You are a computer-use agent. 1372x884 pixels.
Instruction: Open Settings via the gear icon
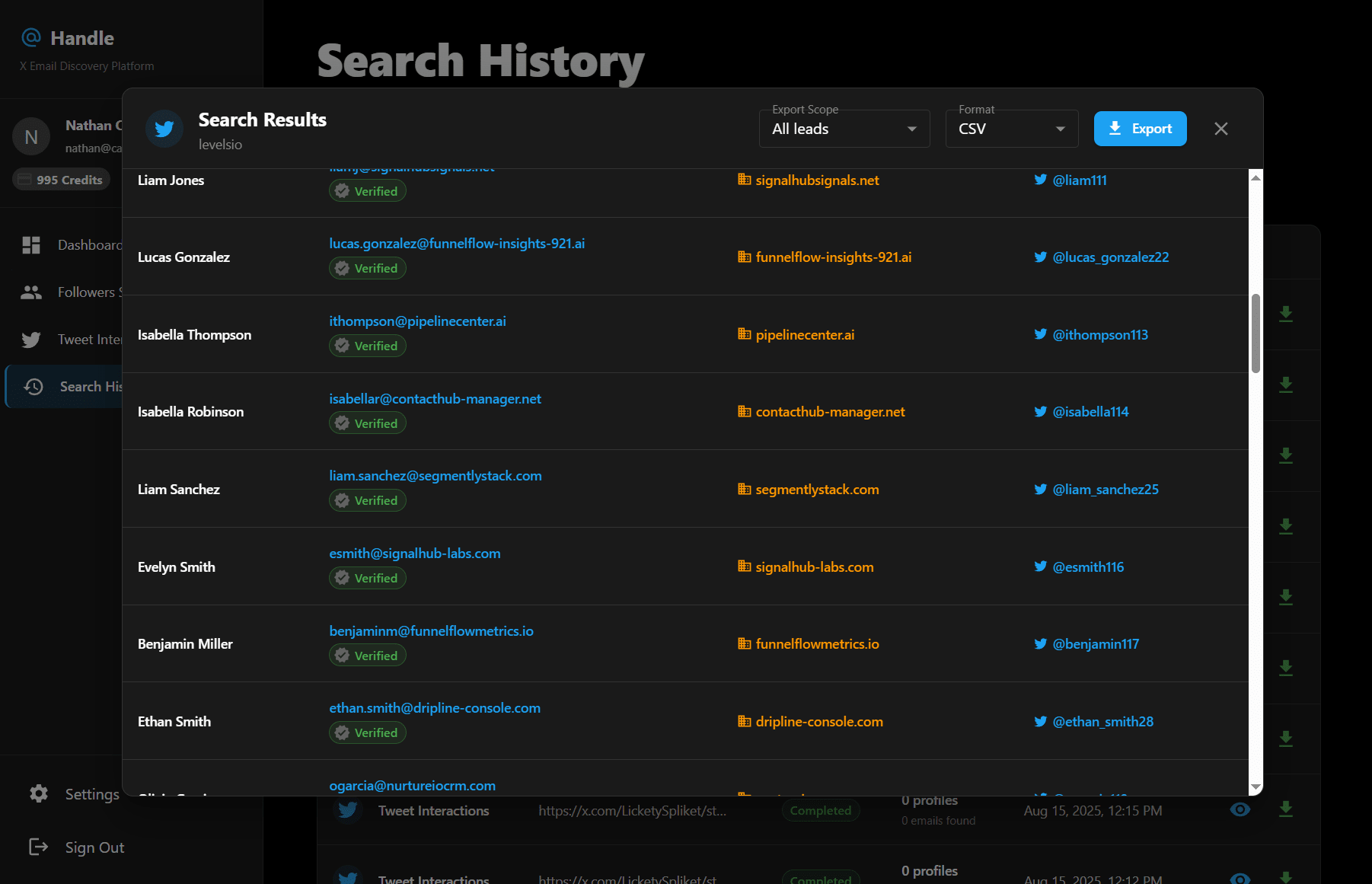39,793
